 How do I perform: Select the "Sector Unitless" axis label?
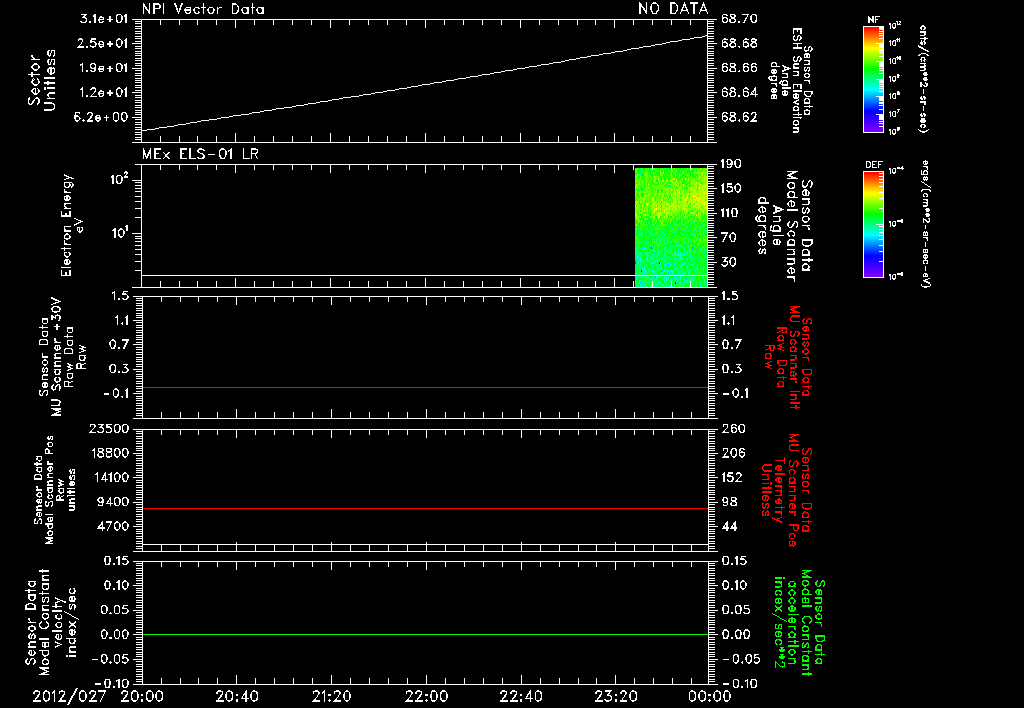42,80
